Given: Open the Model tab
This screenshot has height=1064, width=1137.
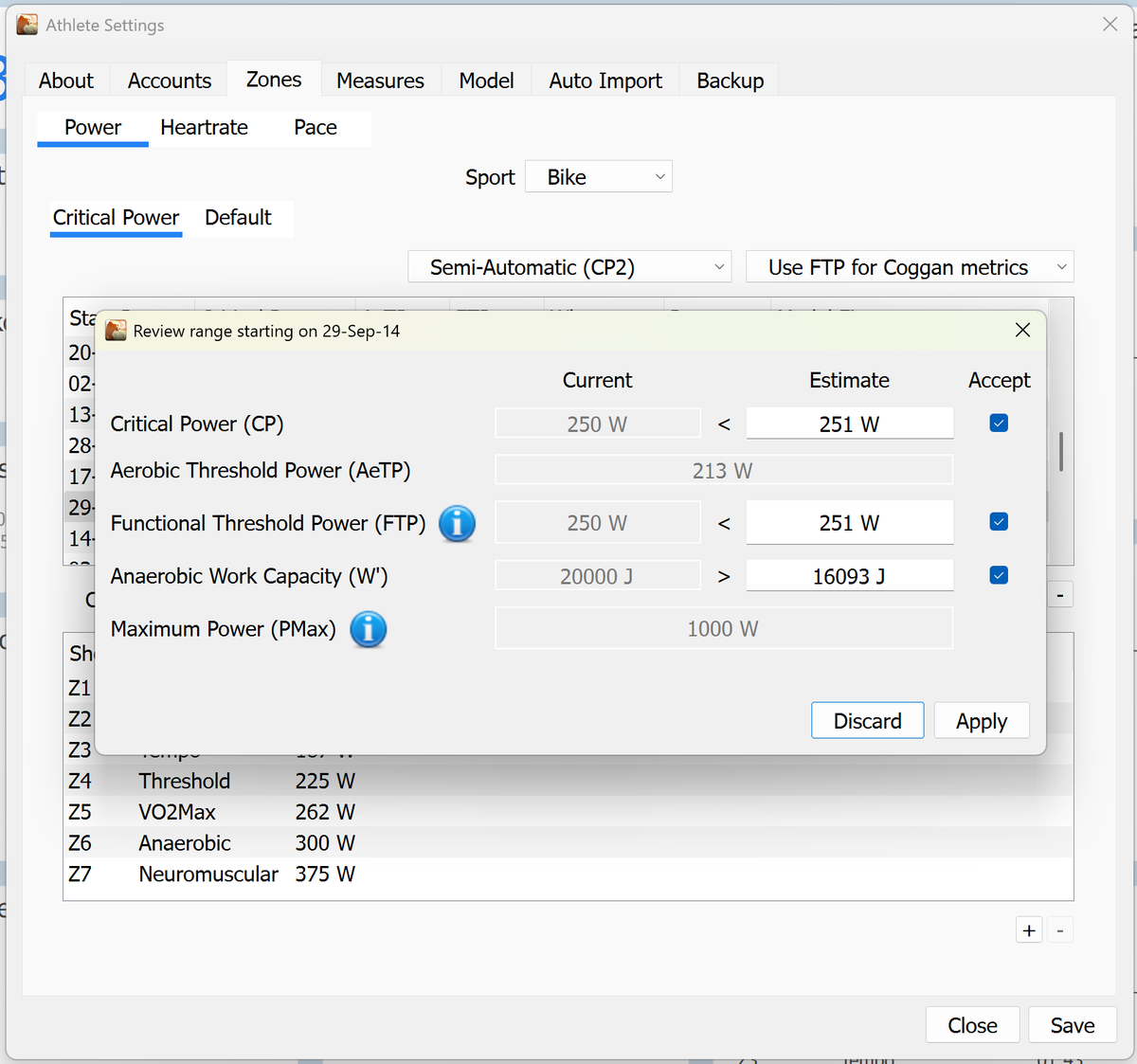Looking at the screenshot, I should [x=486, y=81].
